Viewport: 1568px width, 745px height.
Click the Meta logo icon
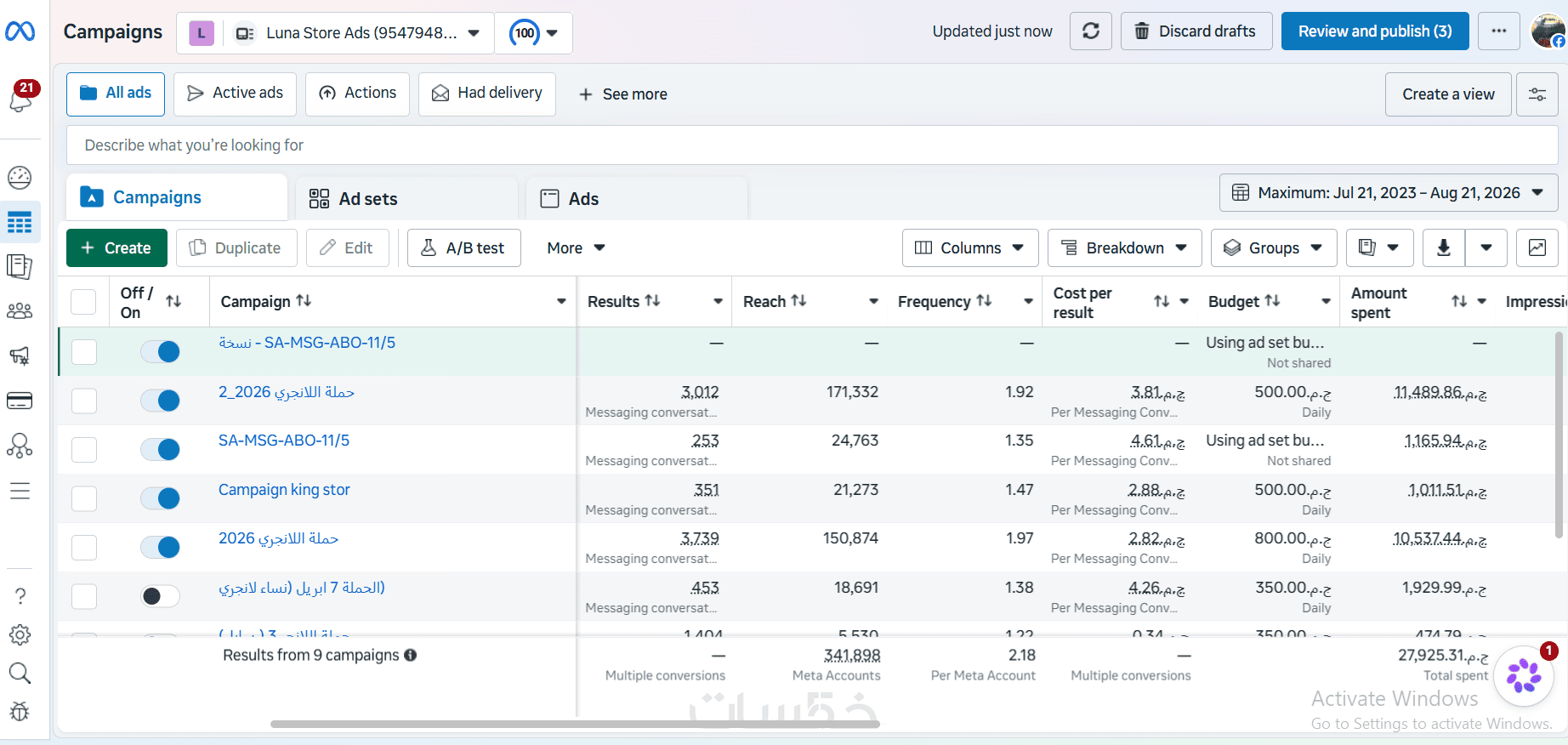pyautogui.click(x=20, y=31)
